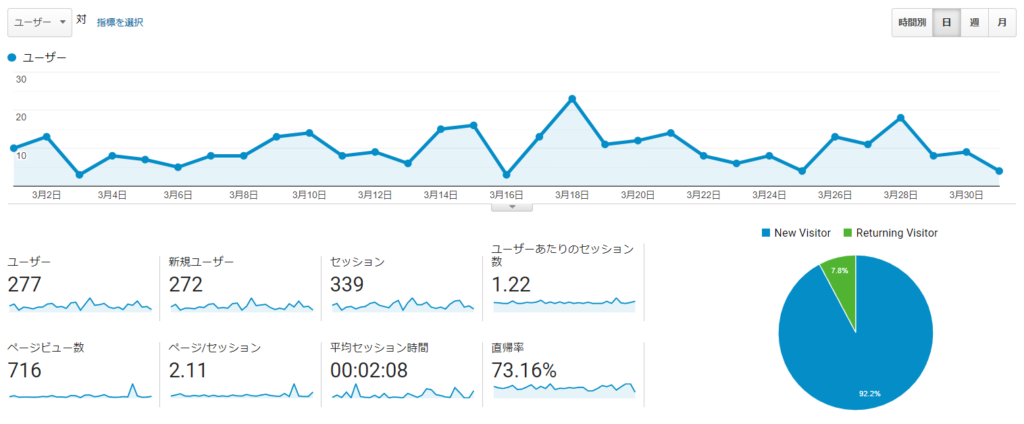1024x424 pixels.
Task: Click the 3月2日 axis label
Action: [46, 195]
